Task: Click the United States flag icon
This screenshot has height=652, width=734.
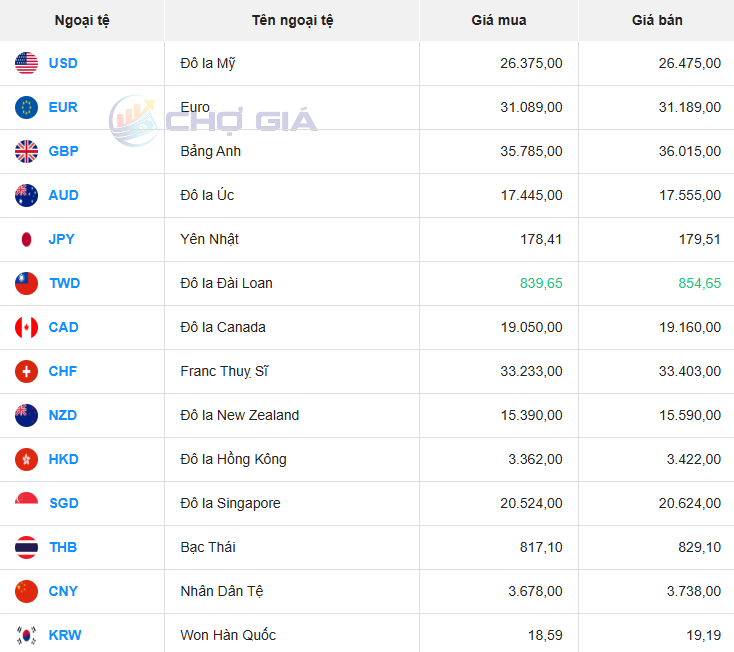Action: (27, 63)
